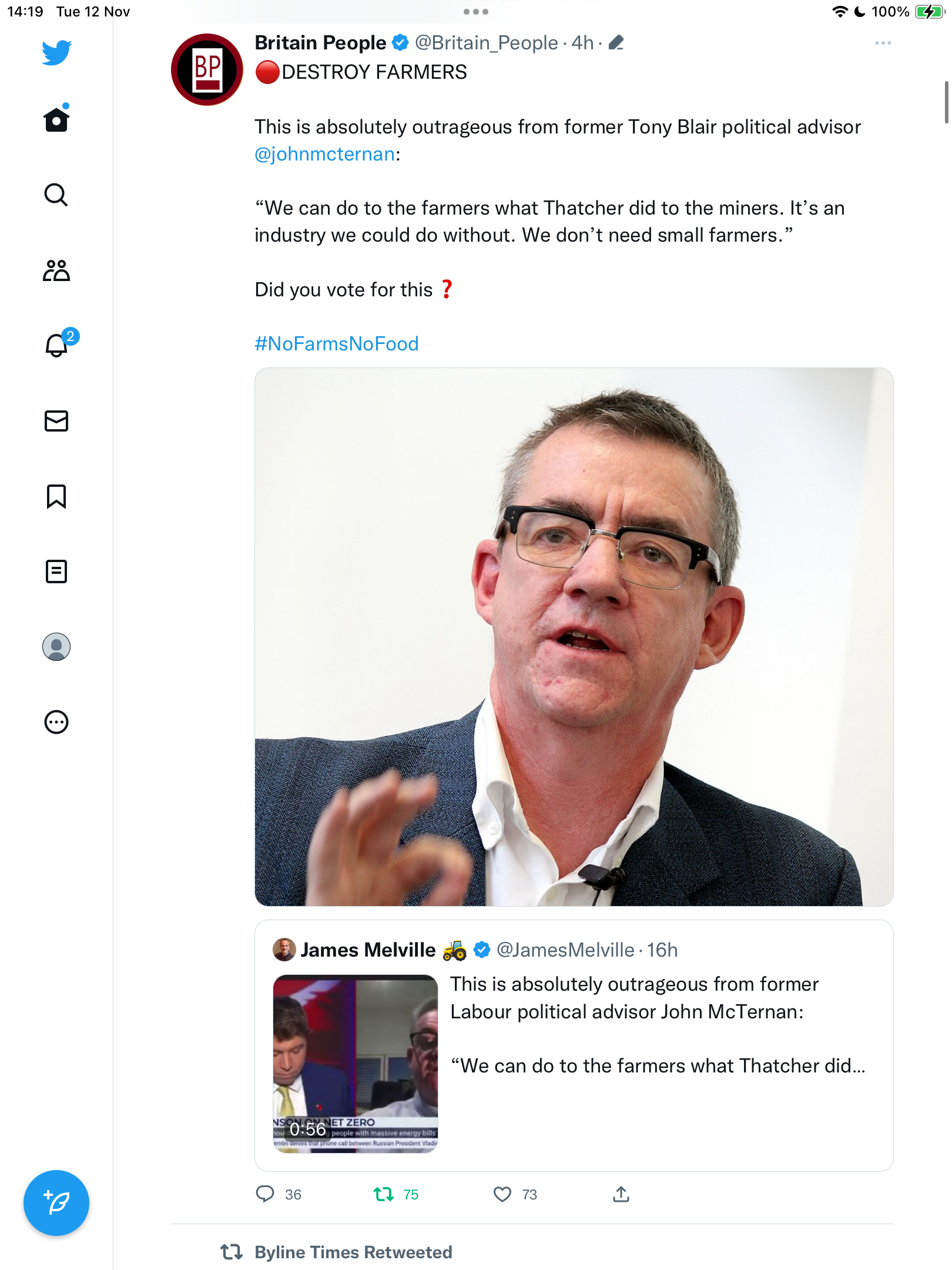Open Britain People profile avatar
Image resolution: width=952 pixels, height=1270 pixels.
click(207, 69)
